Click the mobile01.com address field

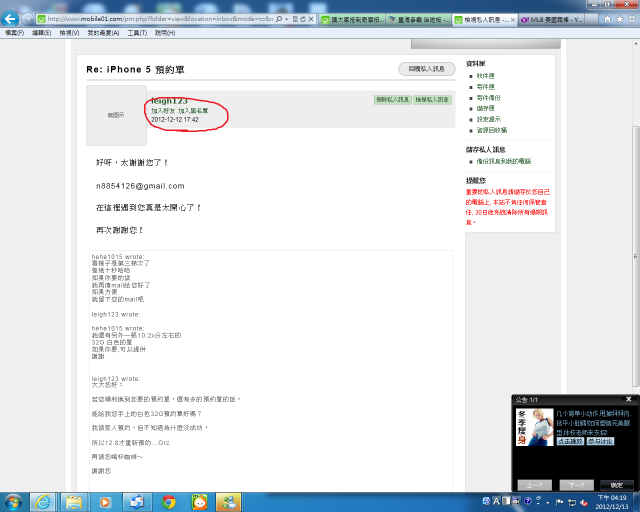click(160, 19)
